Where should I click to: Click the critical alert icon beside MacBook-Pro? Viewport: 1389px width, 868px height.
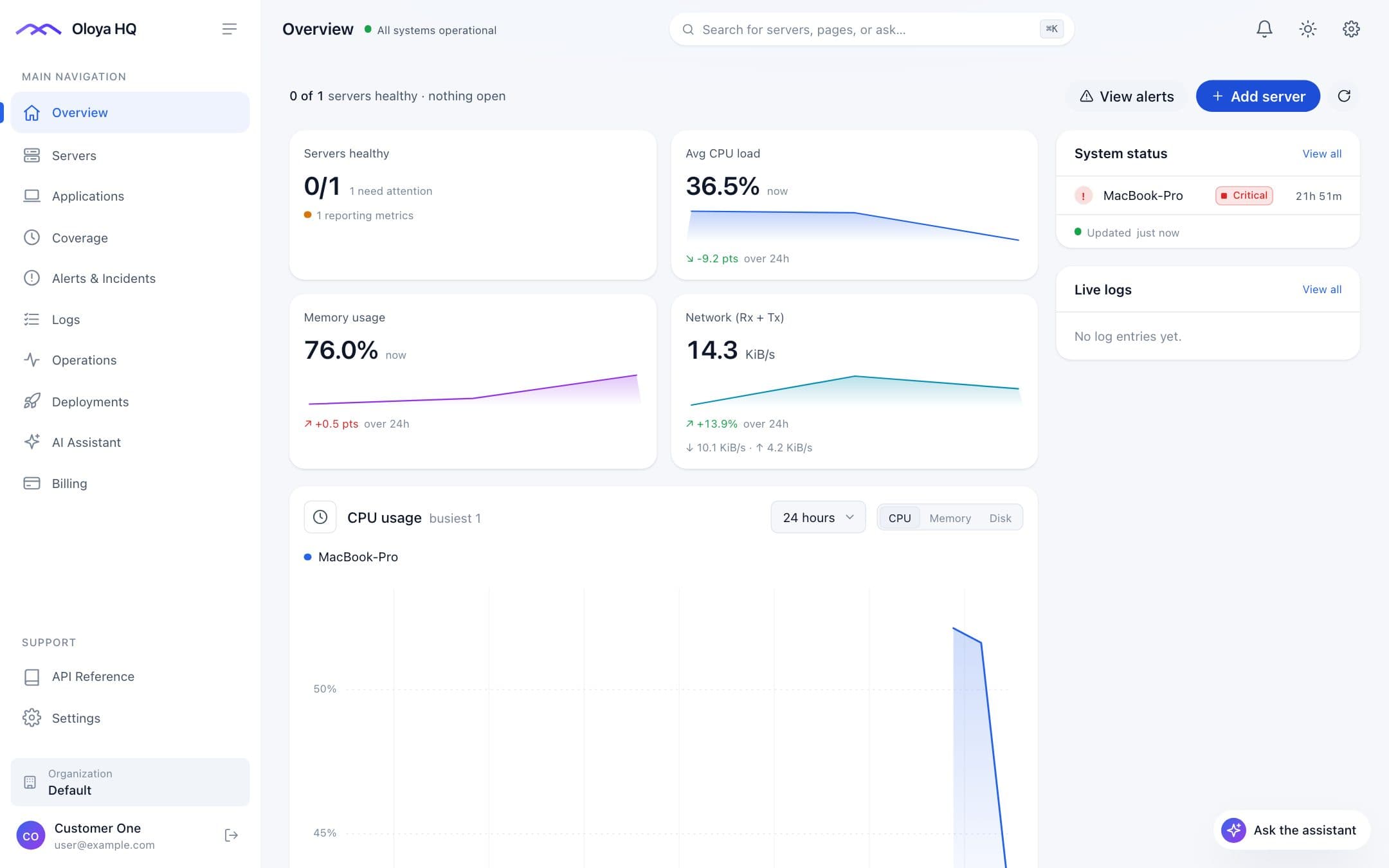pos(1084,195)
